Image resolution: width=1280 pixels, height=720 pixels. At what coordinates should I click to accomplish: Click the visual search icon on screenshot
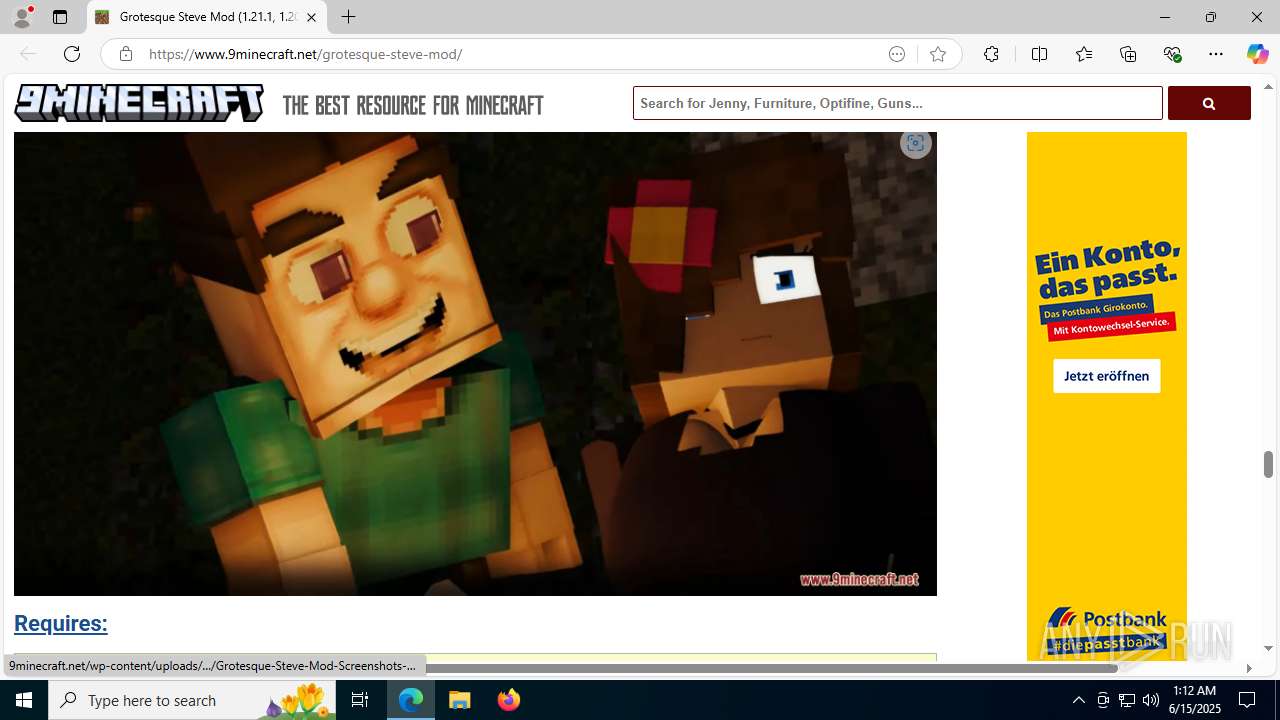tap(915, 143)
